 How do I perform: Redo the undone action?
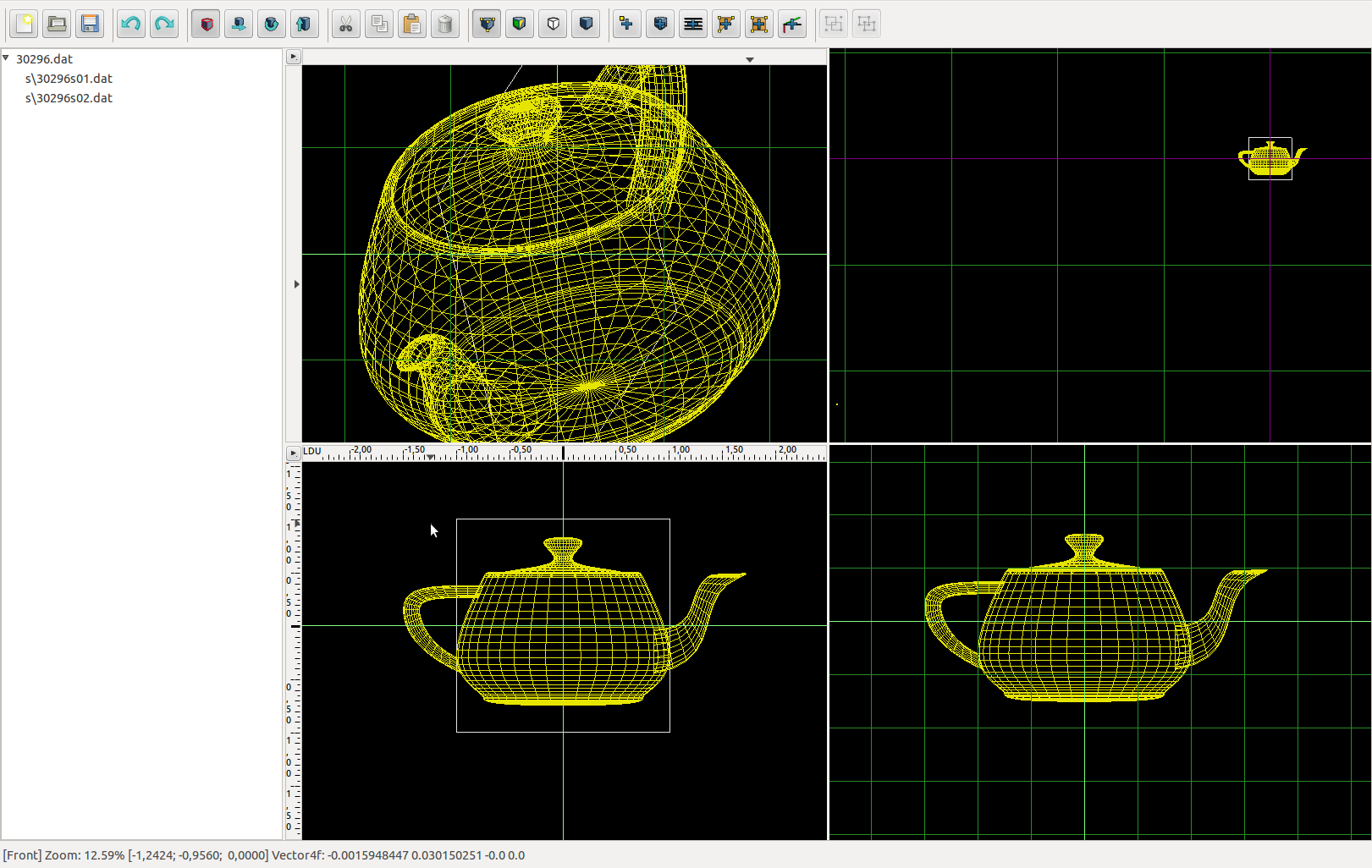click(x=163, y=24)
